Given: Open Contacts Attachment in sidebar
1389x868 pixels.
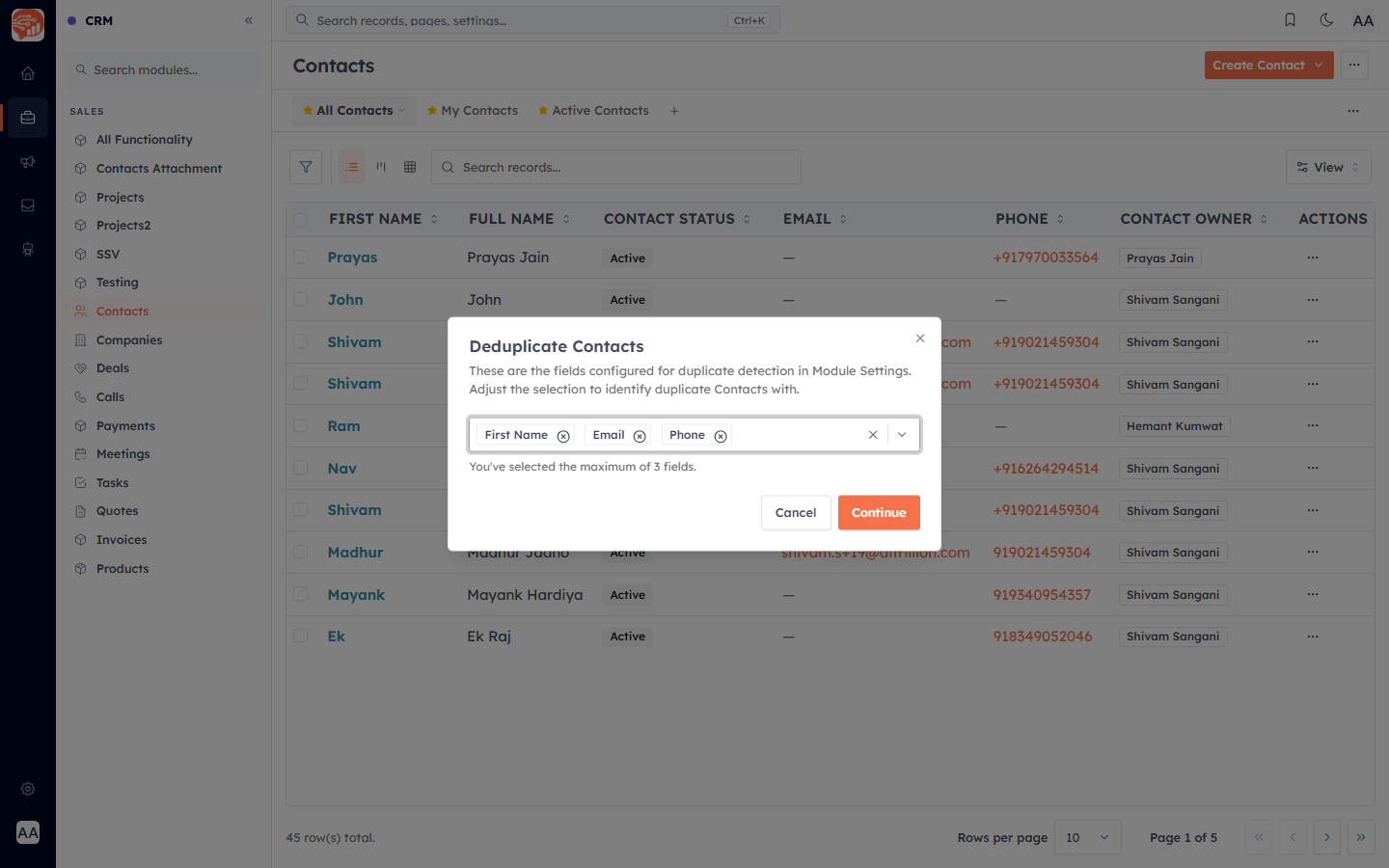Looking at the screenshot, I should point(159,169).
